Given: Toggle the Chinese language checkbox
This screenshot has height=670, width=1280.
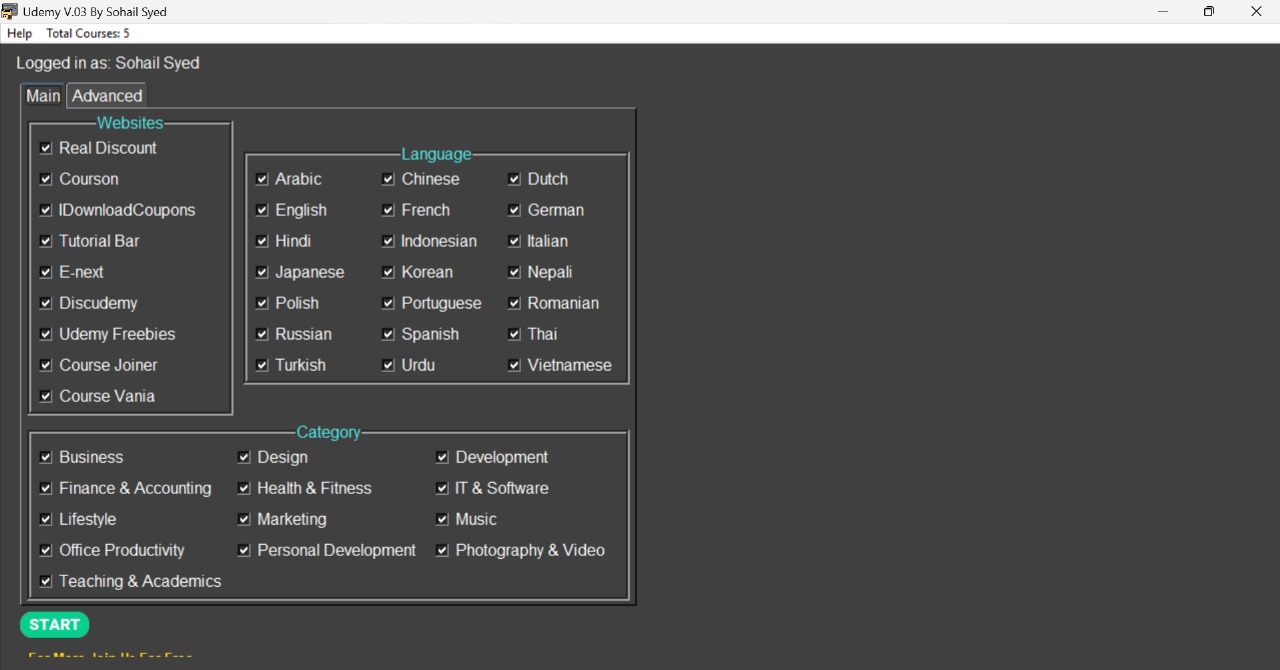Looking at the screenshot, I should (x=388, y=179).
